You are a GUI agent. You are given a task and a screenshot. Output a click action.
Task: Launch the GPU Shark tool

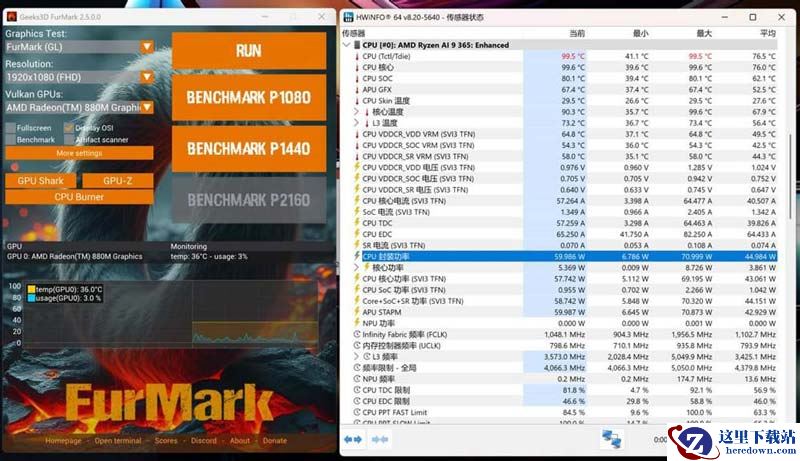tap(40, 181)
